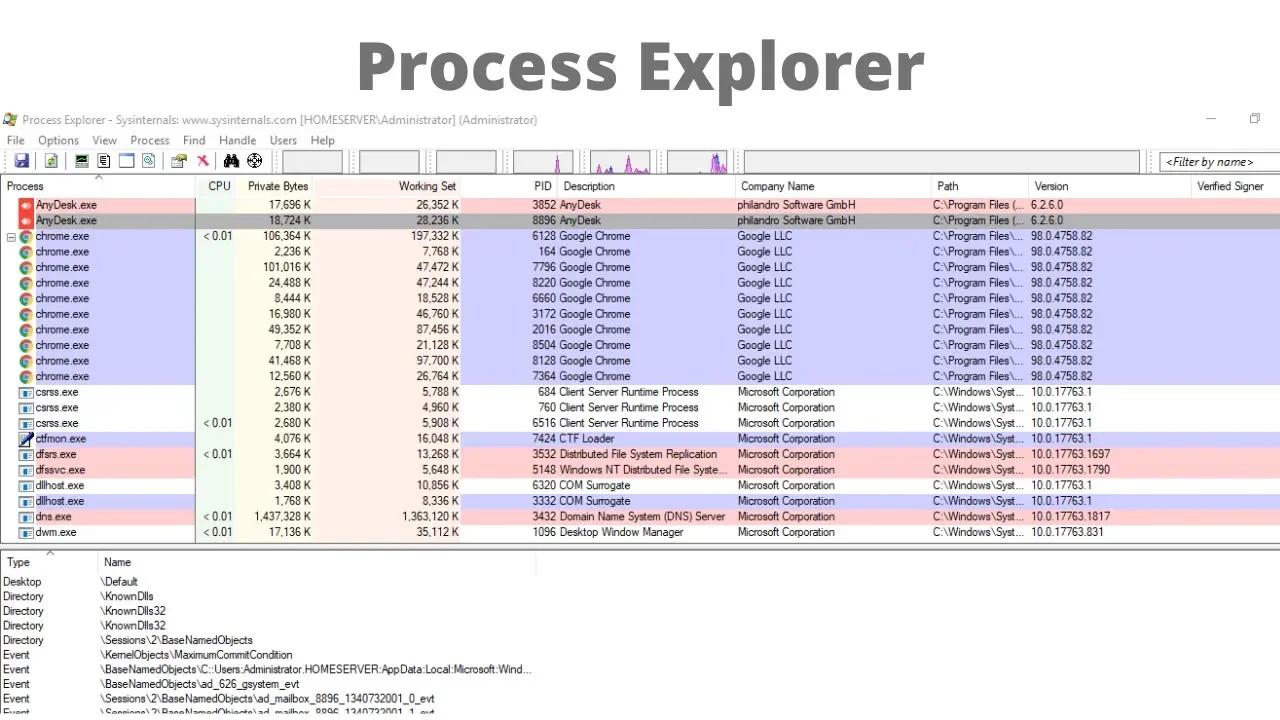
Task: Select the \Default desktop handle row
Action: [268, 581]
